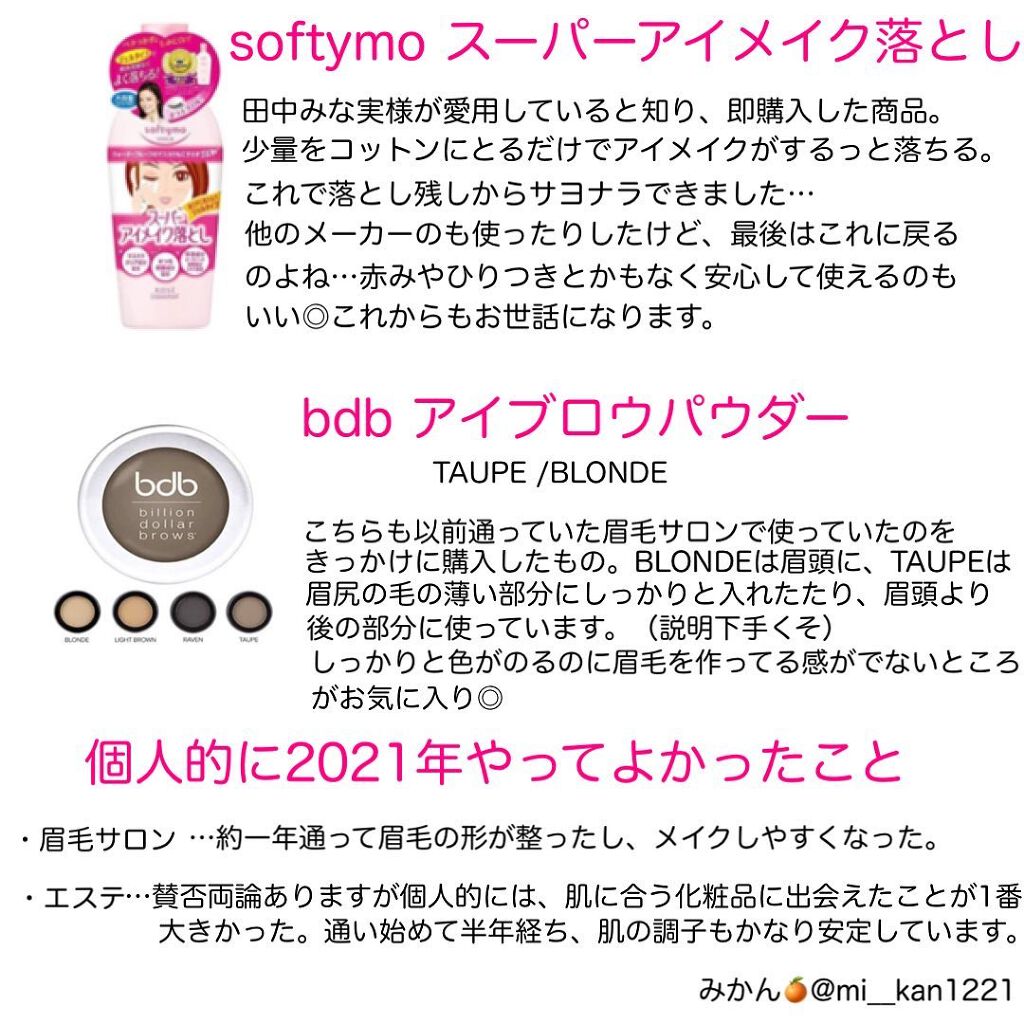Open the @mi__kan1221 account handle

coord(912,991)
